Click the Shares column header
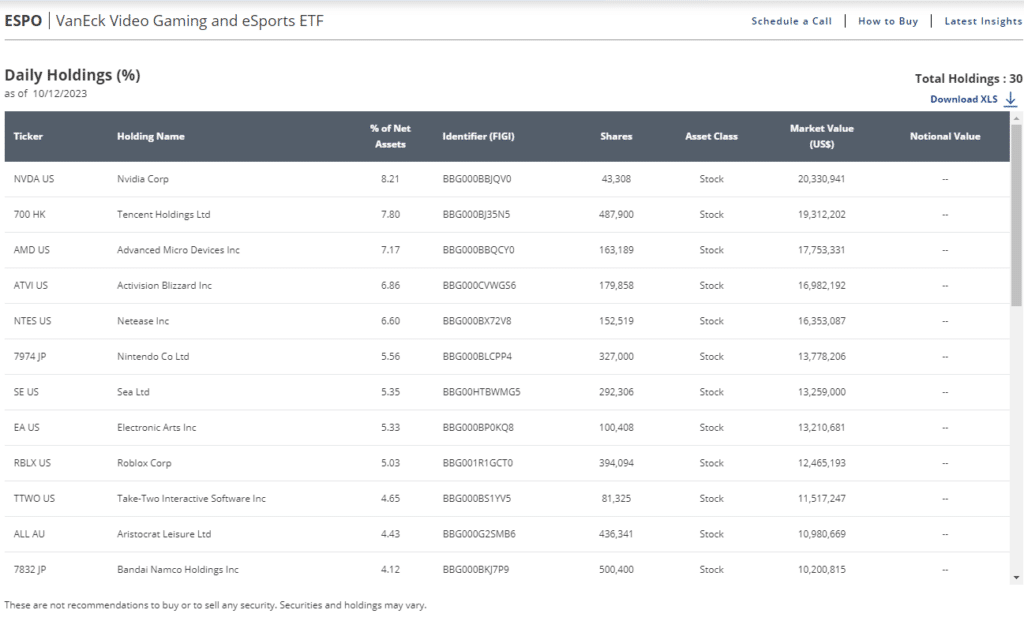 (616, 136)
